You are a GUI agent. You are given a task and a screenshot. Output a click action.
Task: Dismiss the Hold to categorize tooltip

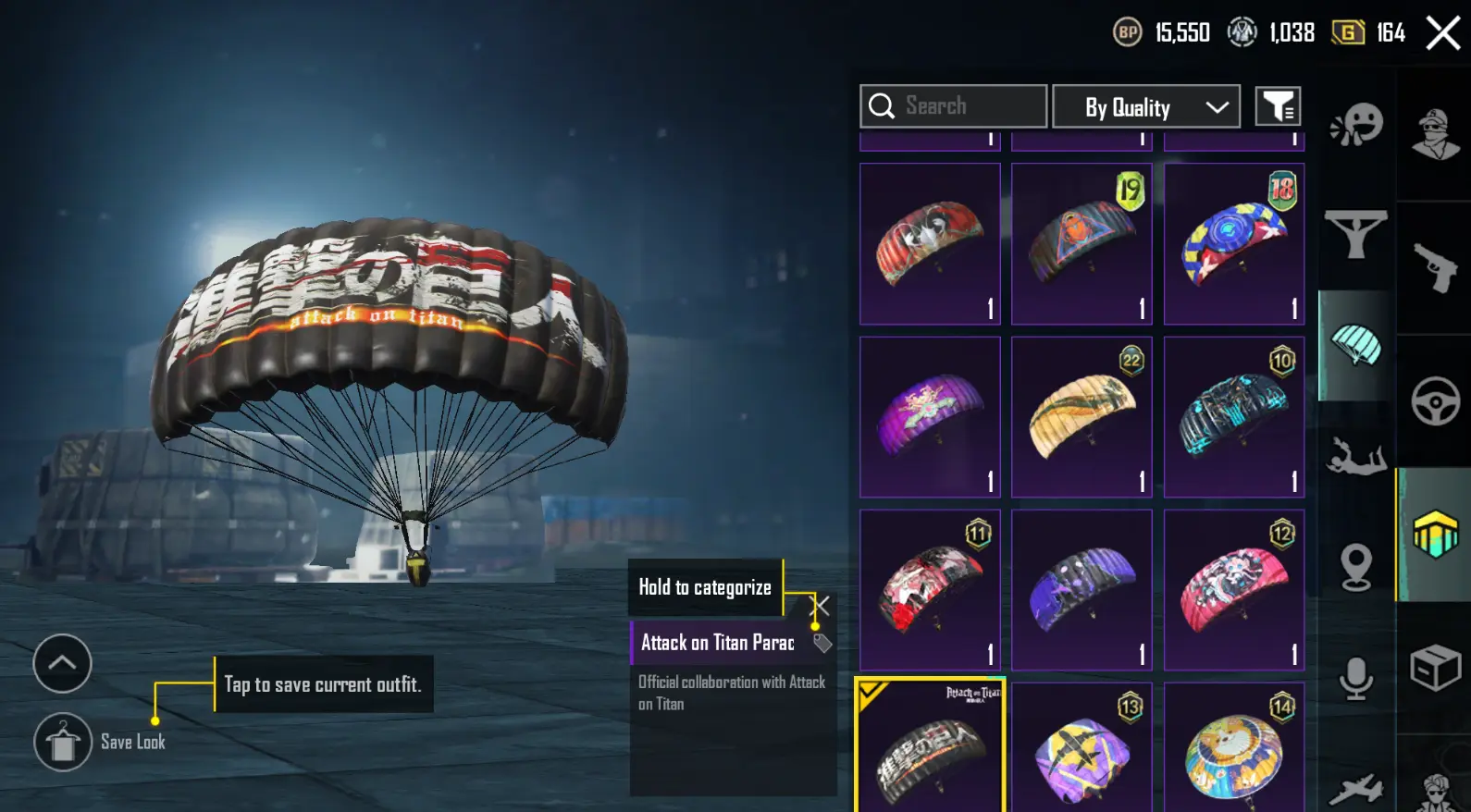click(x=821, y=606)
